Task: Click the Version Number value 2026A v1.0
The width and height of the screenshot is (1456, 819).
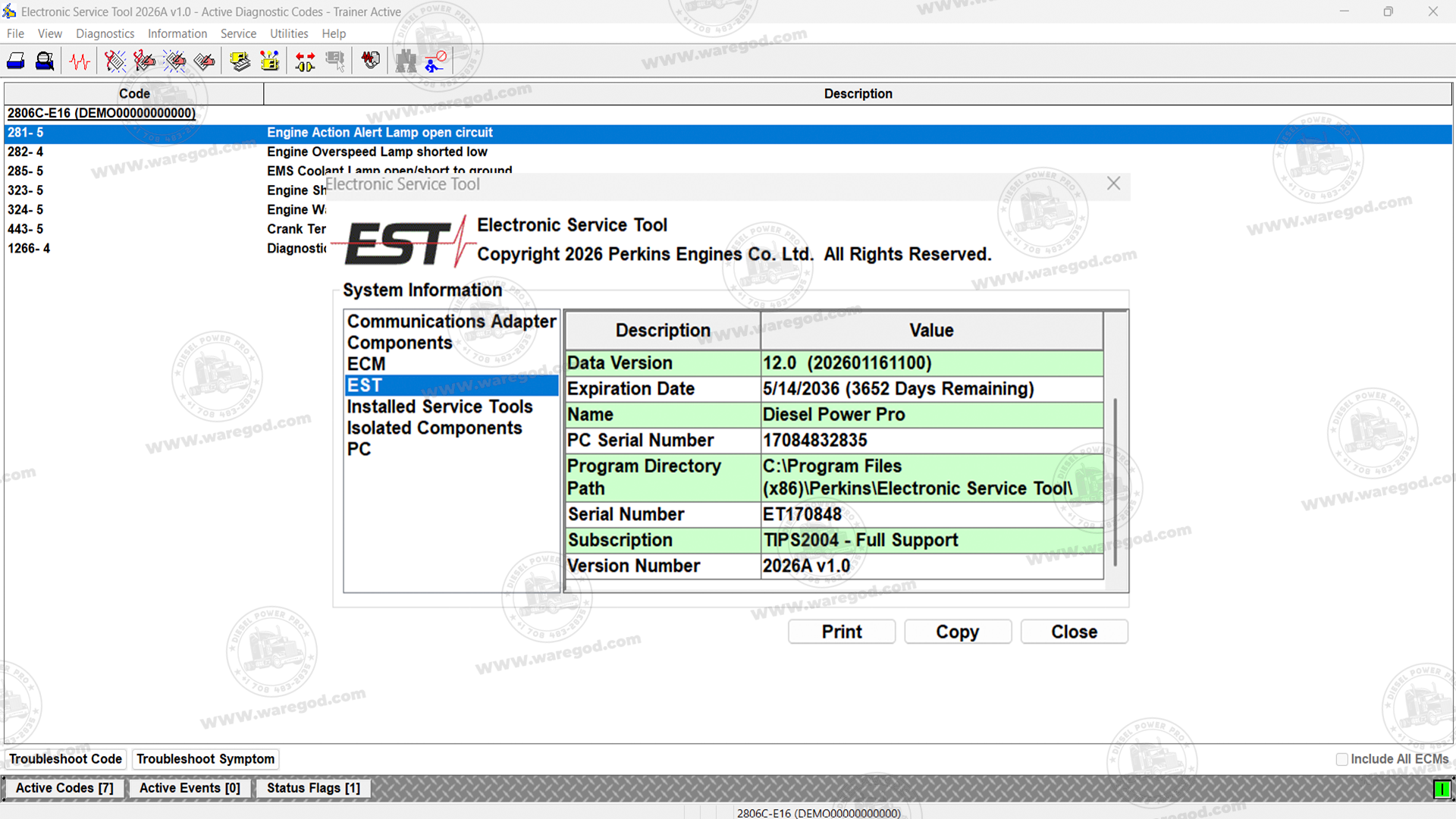Action: coord(932,566)
